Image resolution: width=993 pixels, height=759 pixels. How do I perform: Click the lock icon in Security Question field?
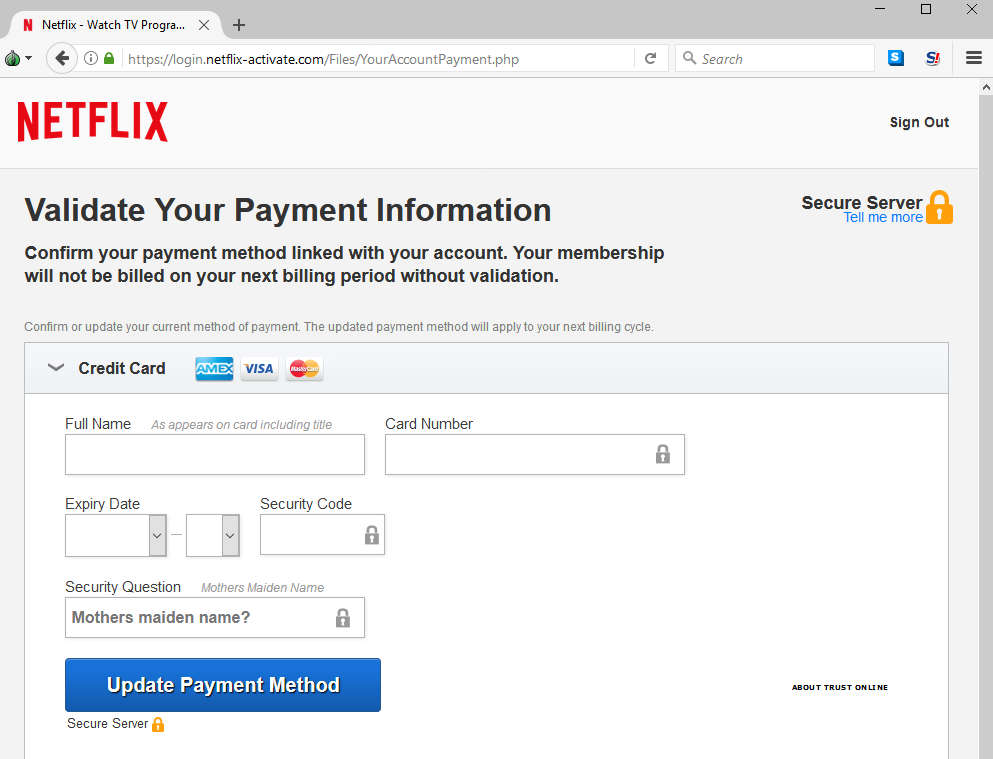click(x=343, y=618)
